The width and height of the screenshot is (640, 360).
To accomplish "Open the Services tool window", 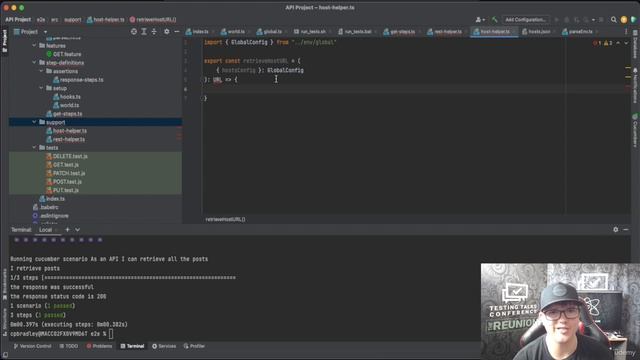I will pos(164,346).
